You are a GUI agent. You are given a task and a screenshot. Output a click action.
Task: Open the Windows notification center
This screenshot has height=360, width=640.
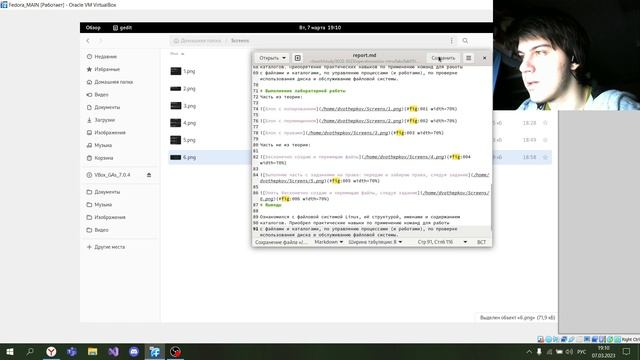pos(627,351)
